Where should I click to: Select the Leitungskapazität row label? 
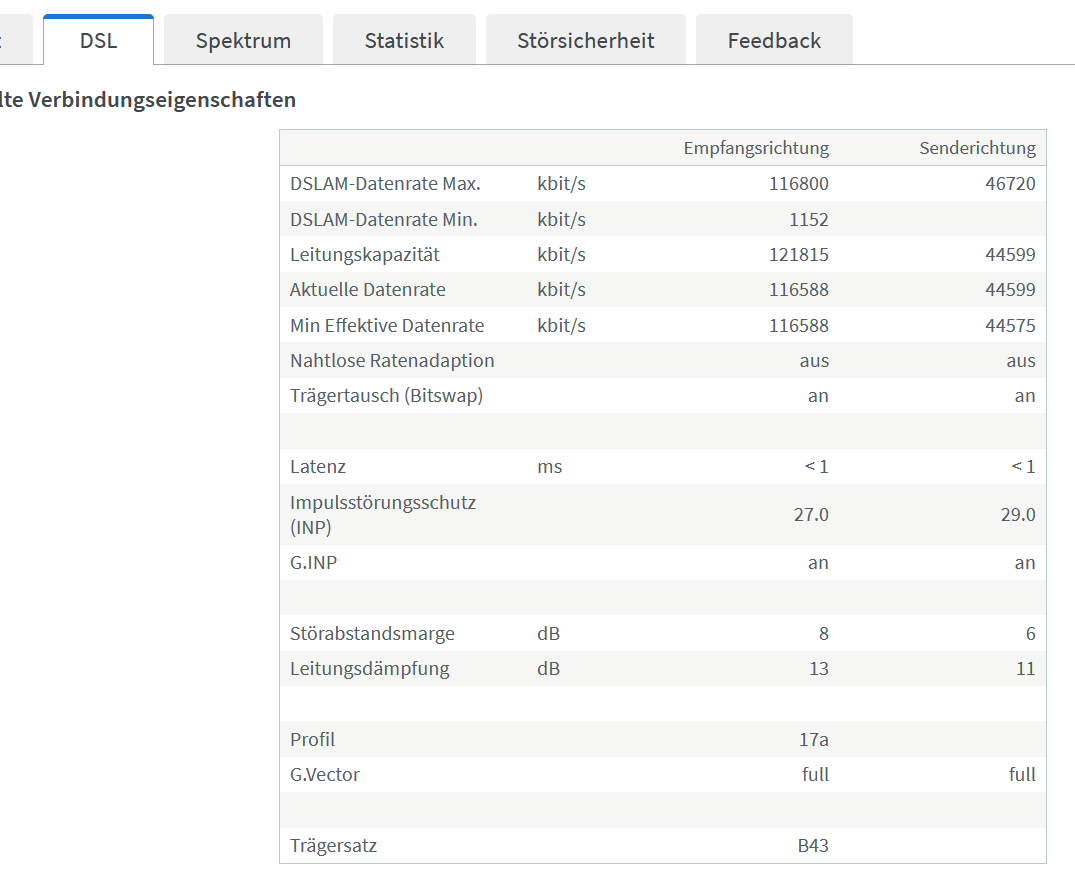click(365, 254)
